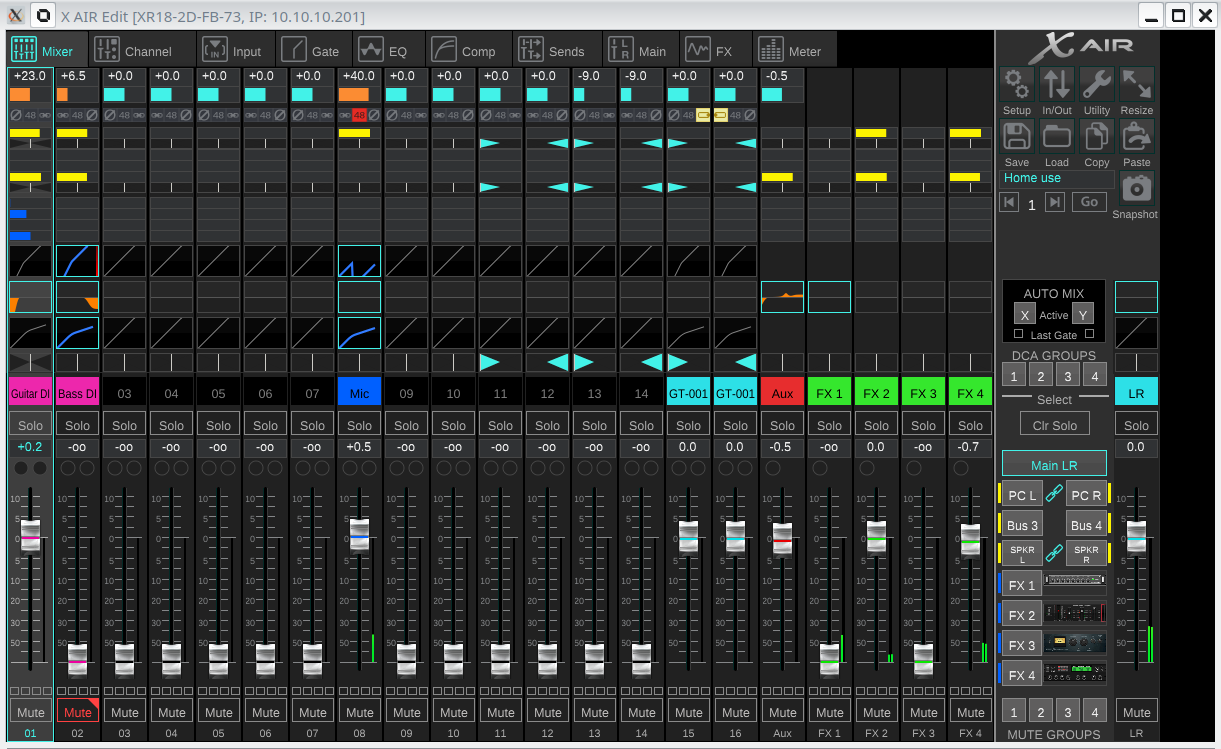The width and height of the screenshot is (1221, 749).
Task: Solo the Mic channel
Action: [x=359, y=425]
